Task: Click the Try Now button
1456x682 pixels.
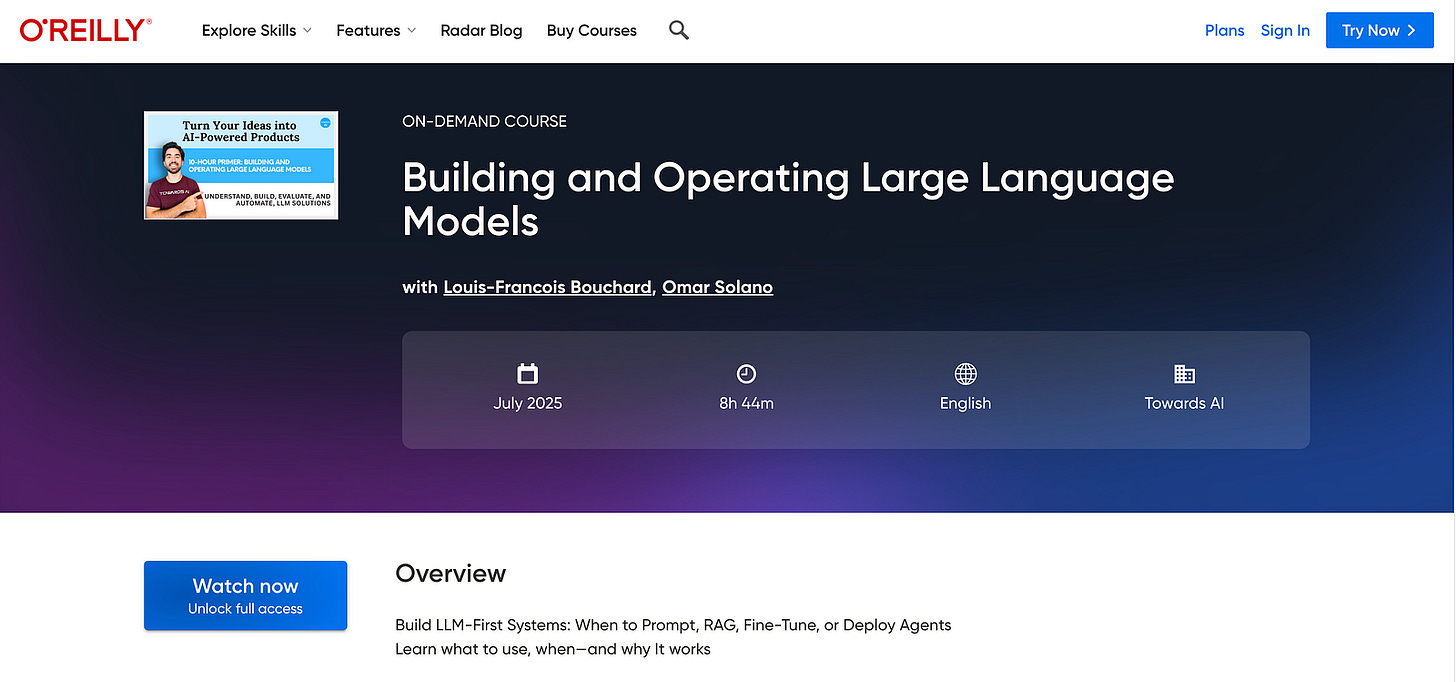Action: (1380, 30)
